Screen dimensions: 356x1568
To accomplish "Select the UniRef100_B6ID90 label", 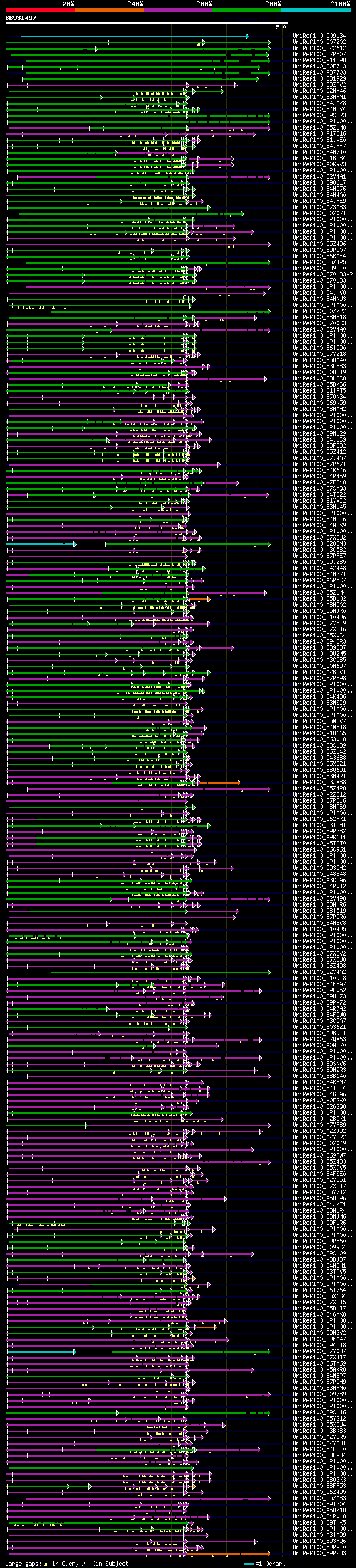I will pos(319,348).
